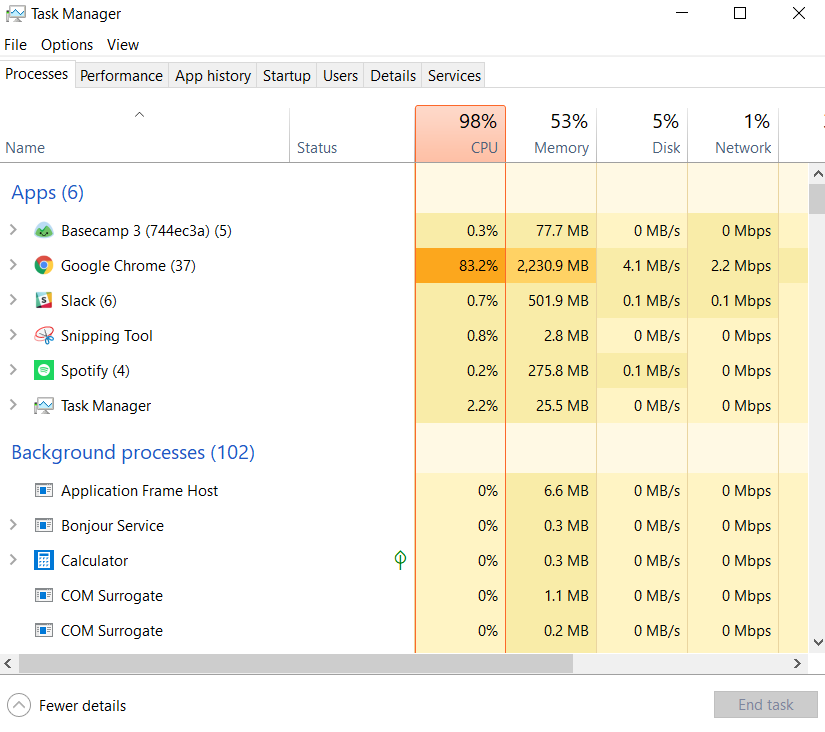Click the Snipping Tool scissors icon
Viewport: 825px width, 732px height.
tap(44, 336)
